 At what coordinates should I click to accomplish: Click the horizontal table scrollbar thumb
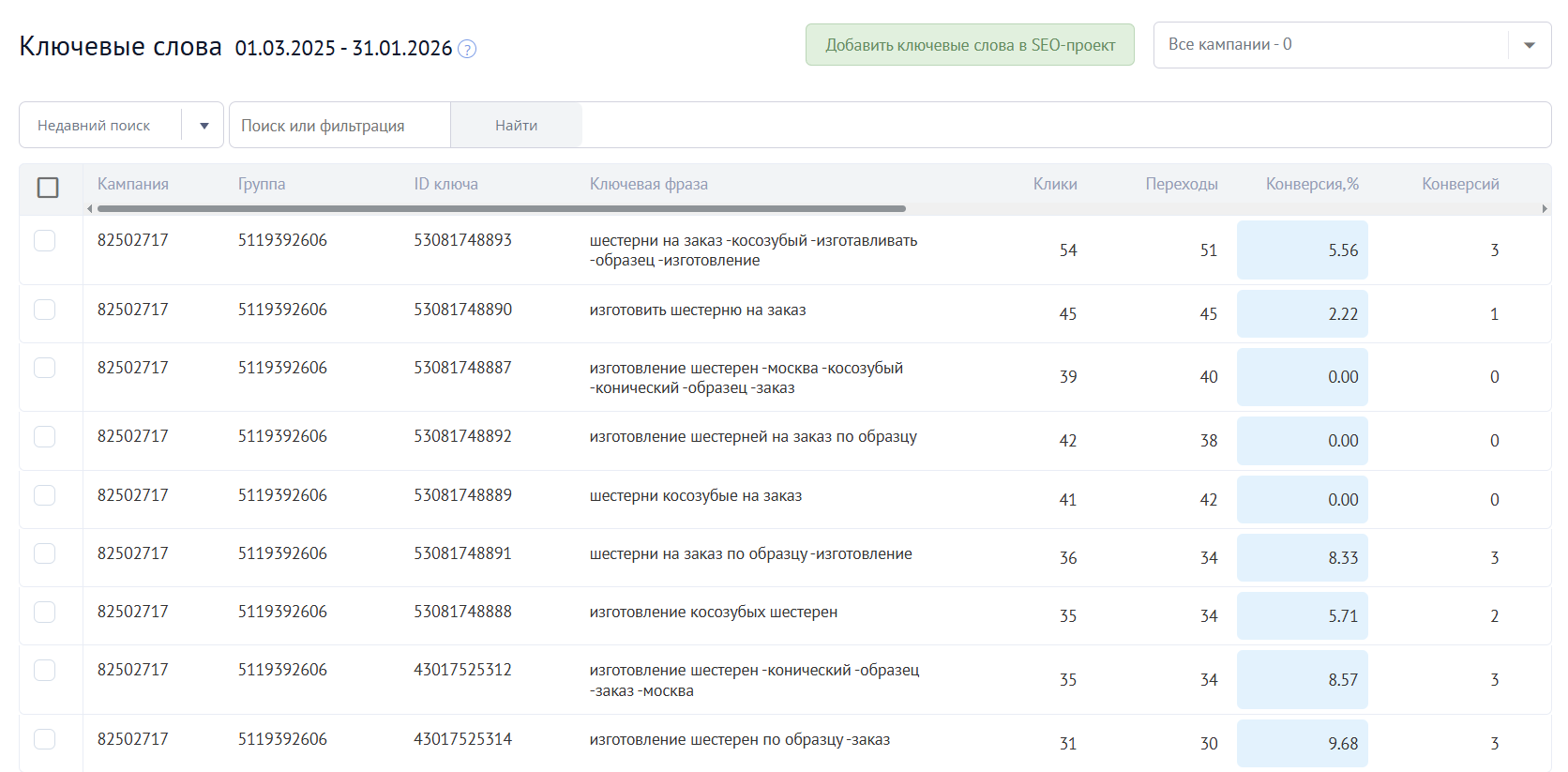point(502,208)
